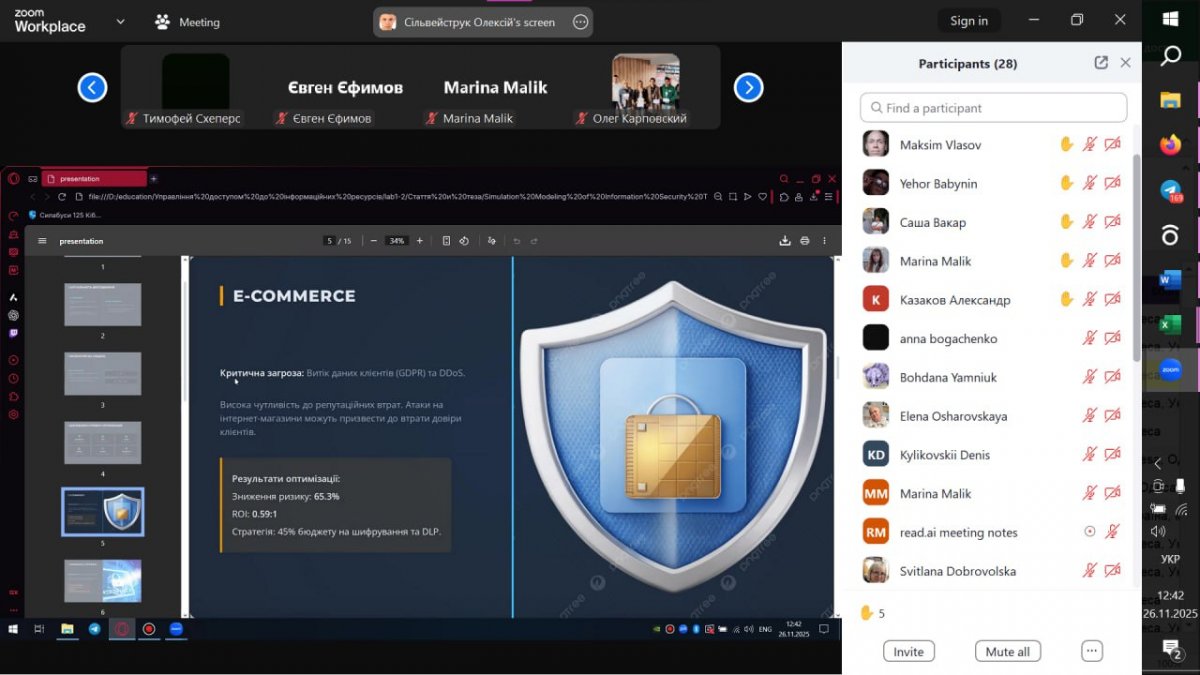The image size is (1200, 675).
Task: Expand the Zoom Workplace dropdown arrow
Action: (120, 21)
